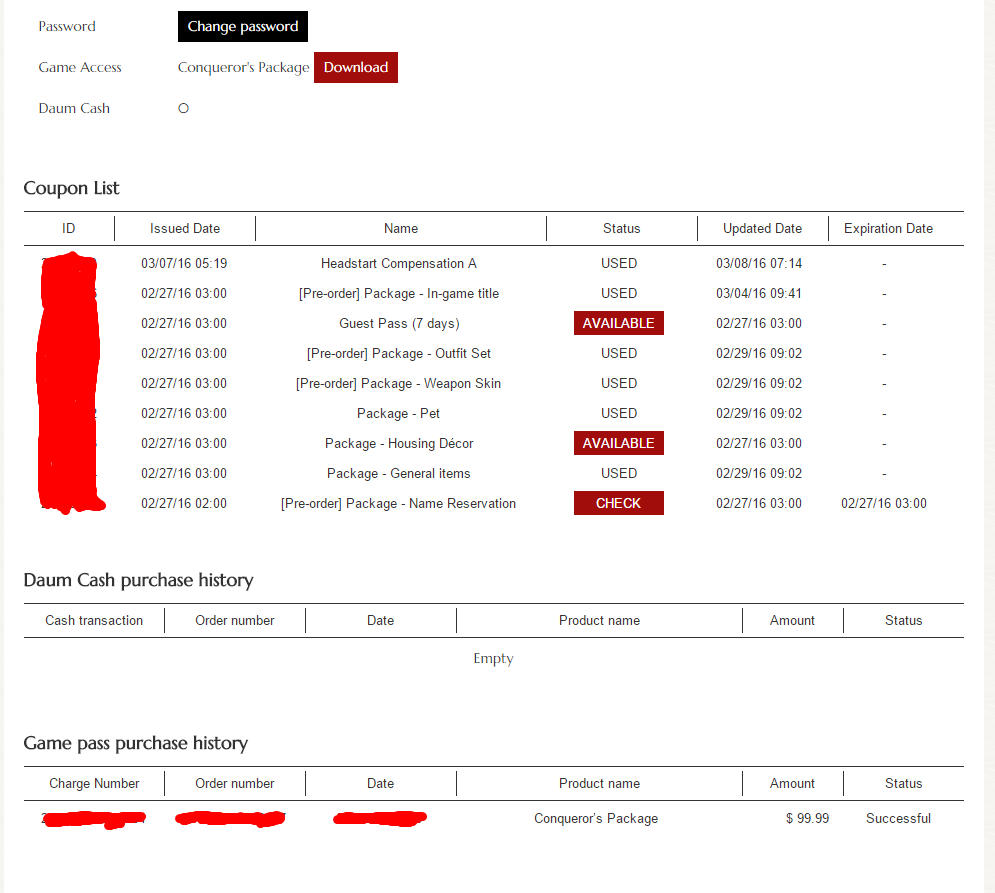
Task: Select the Coupon List ID column header
Action: [69, 228]
